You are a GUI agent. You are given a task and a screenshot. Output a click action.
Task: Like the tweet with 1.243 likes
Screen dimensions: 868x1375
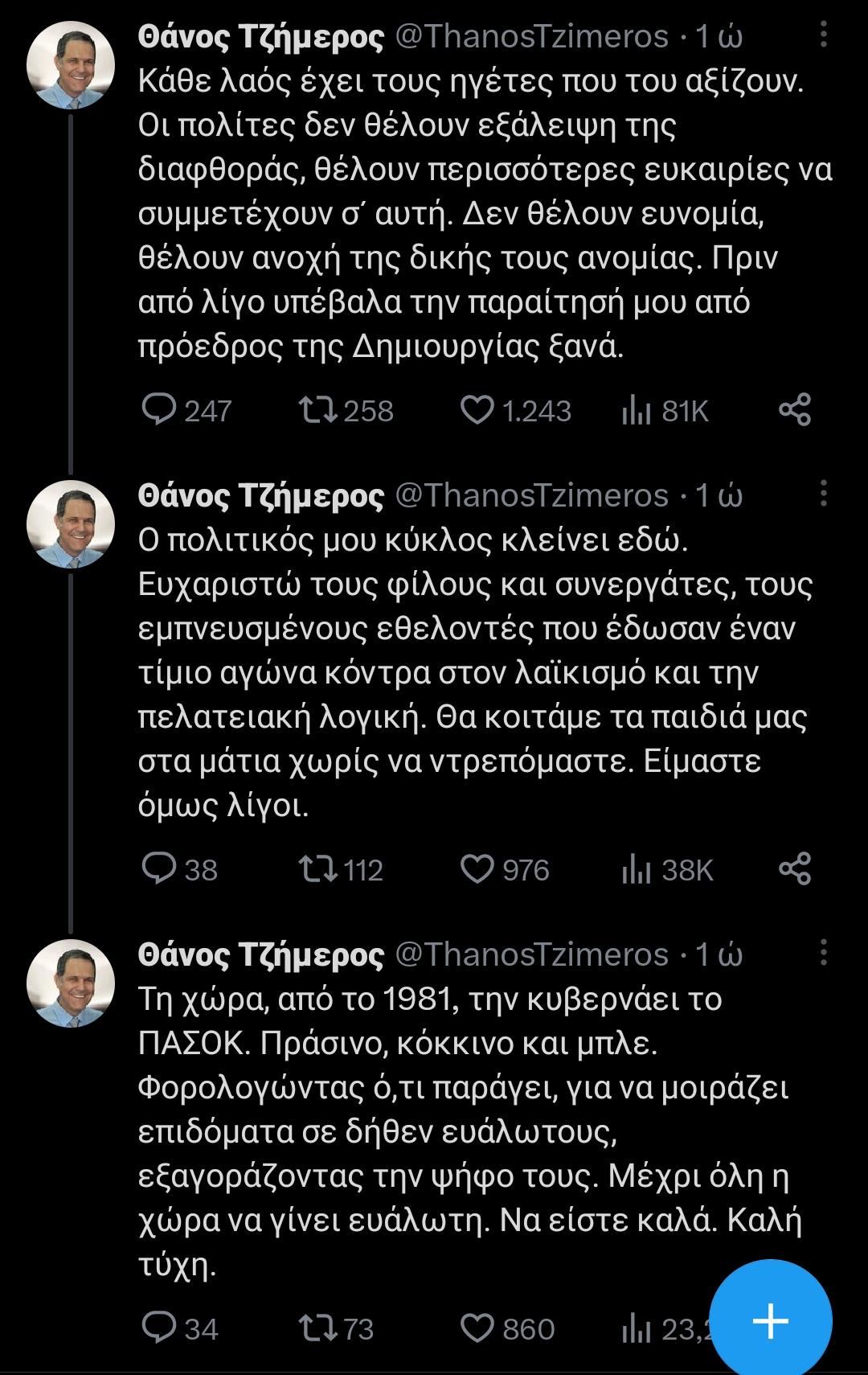[477, 410]
